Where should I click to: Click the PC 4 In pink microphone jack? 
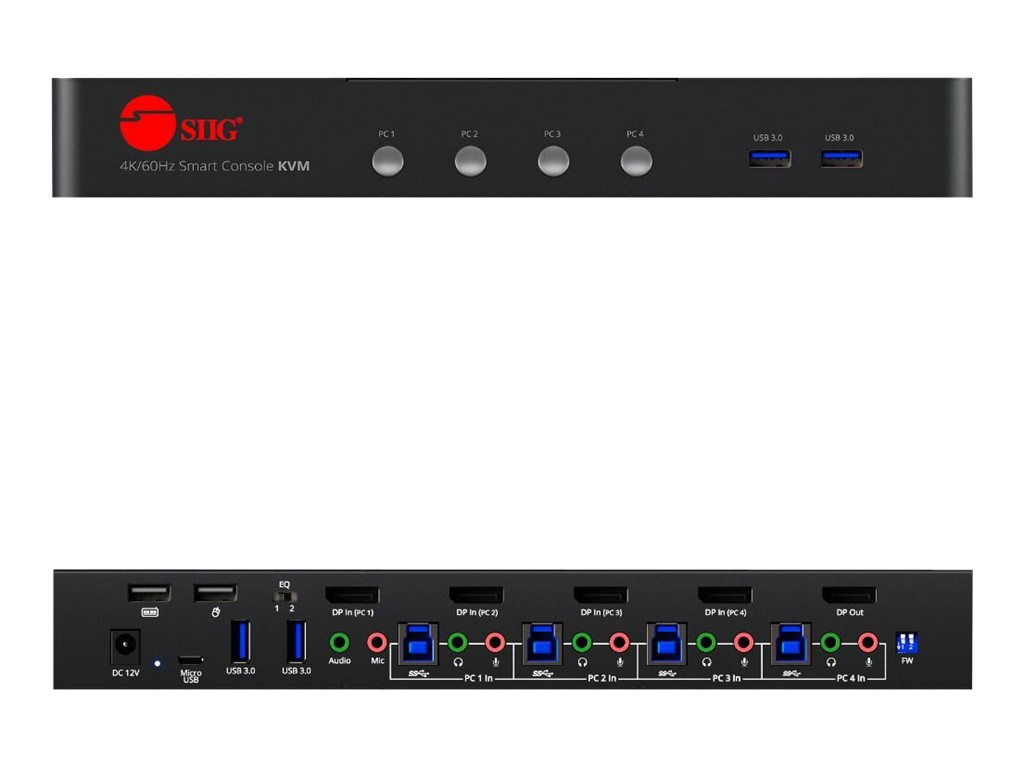coord(867,643)
